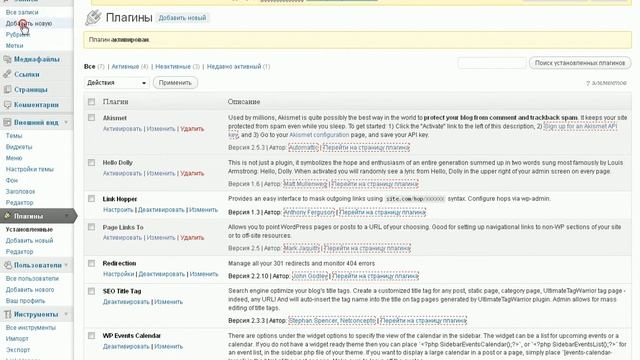640x360 pixels.
Task: Open John Godley author link
Action: (x=310, y=276)
